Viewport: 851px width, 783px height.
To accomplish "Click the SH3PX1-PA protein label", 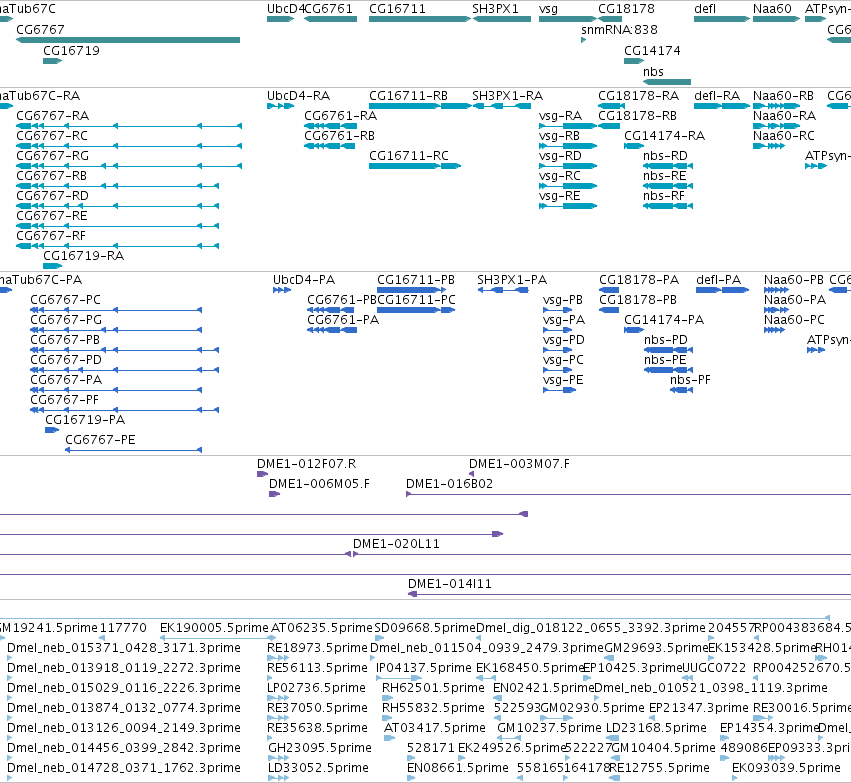I will [x=512, y=280].
